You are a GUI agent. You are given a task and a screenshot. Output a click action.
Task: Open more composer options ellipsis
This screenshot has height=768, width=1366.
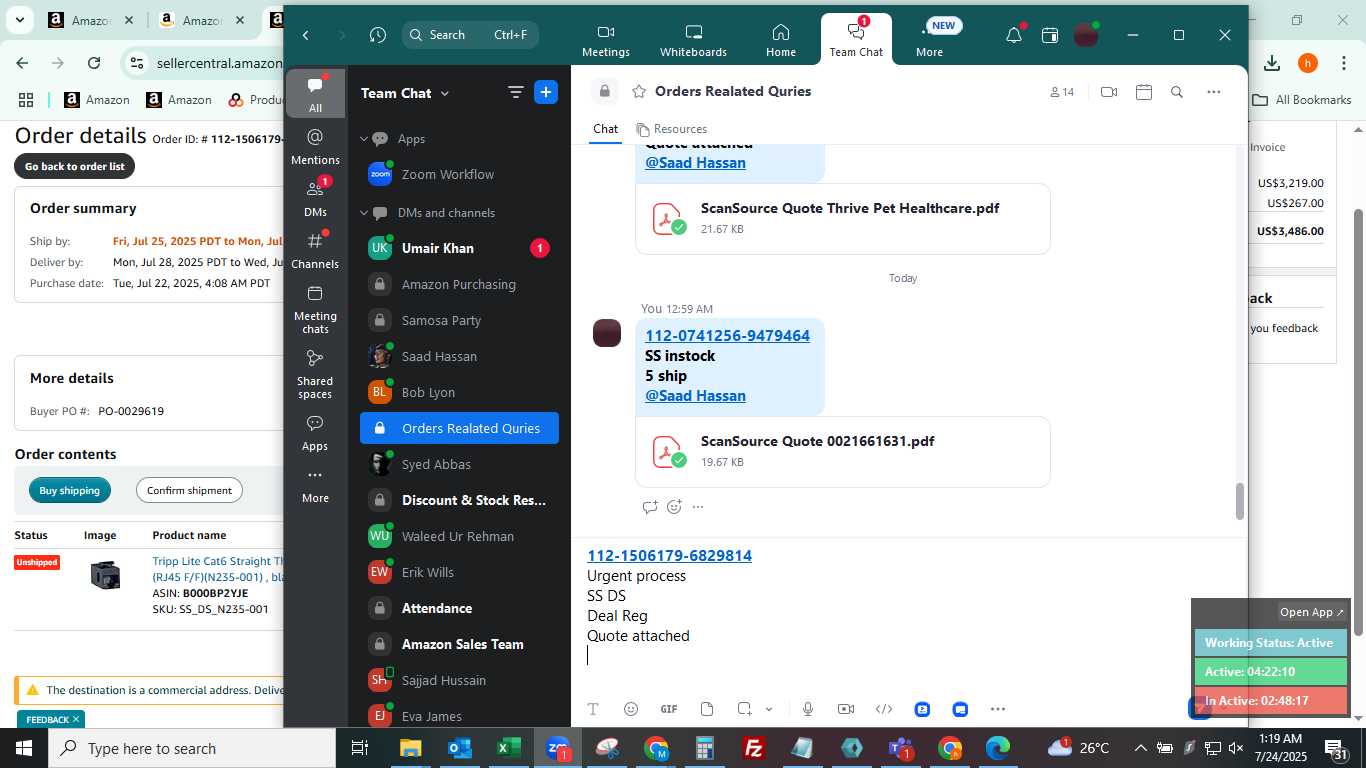[x=998, y=709]
